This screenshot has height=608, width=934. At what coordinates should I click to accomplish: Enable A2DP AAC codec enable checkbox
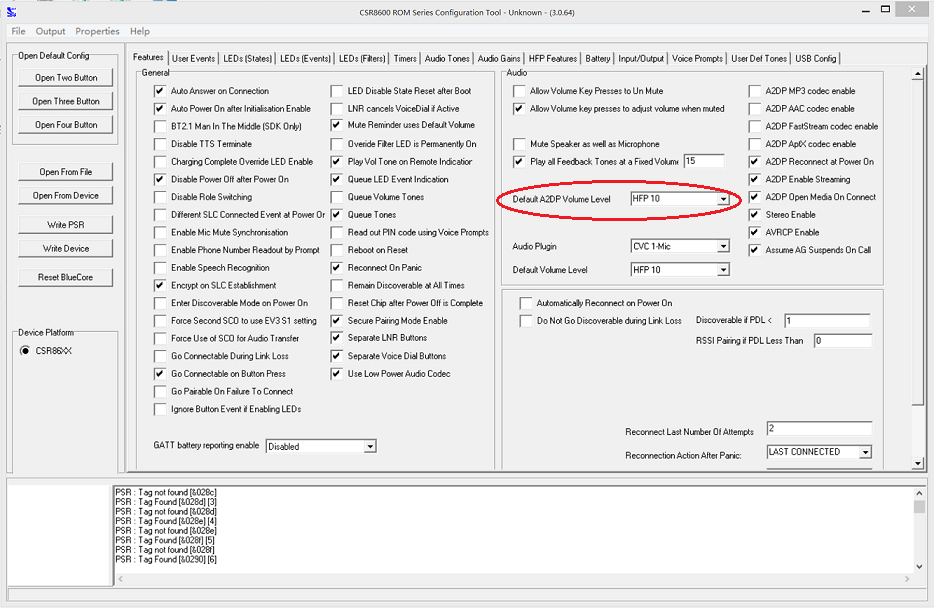click(x=755, y=109)
